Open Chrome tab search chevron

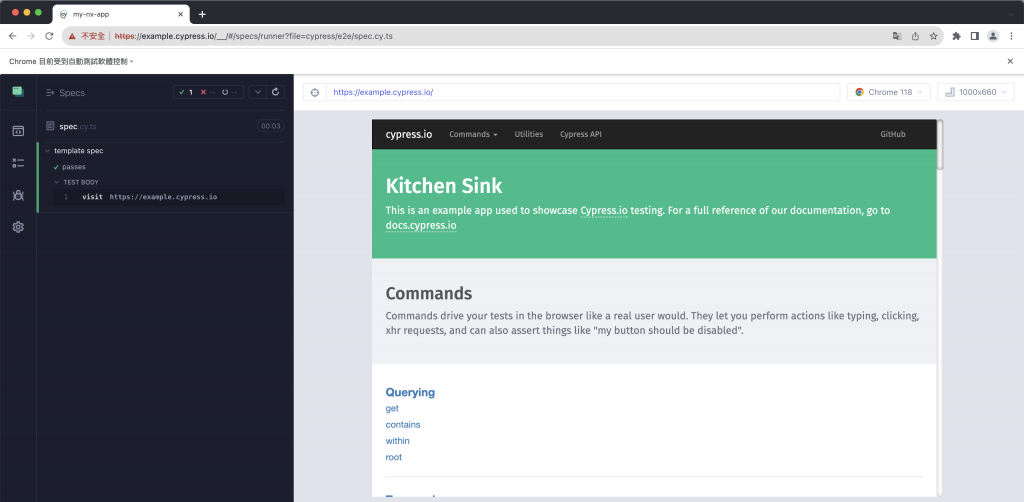(1011, 14)
